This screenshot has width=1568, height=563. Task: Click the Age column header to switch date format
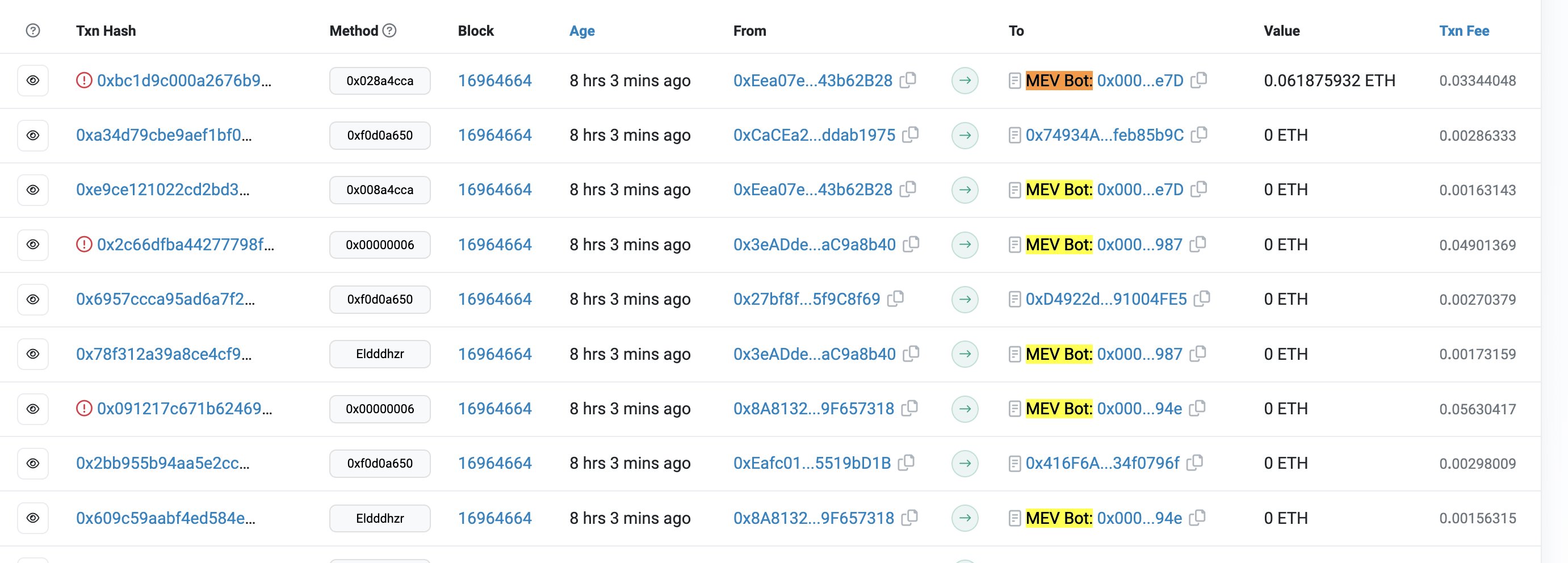[x=581, y=31]
